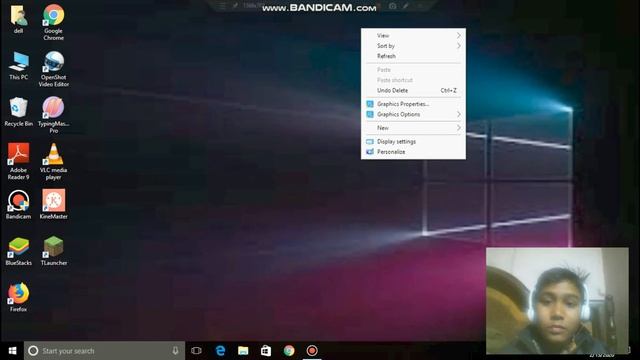
Task: Select the TypingMaster Pro shortcut
Action: [53, 115]
